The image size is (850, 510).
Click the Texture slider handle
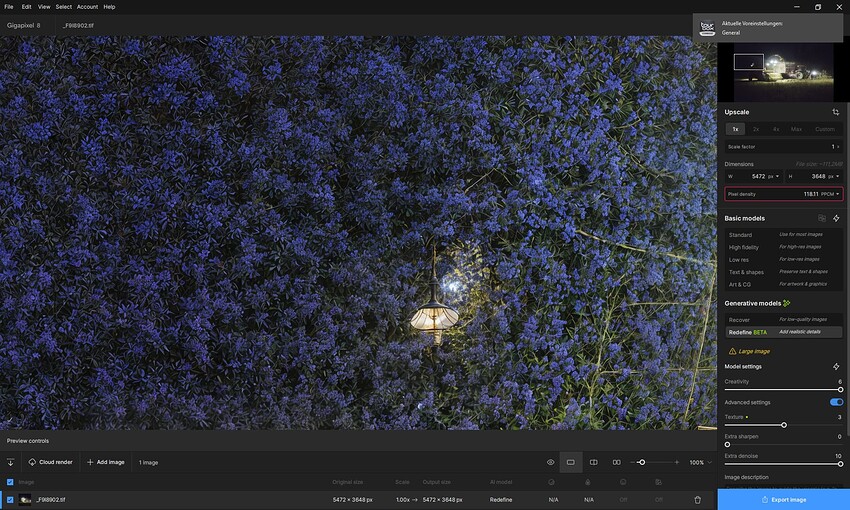tap(784, 425)
